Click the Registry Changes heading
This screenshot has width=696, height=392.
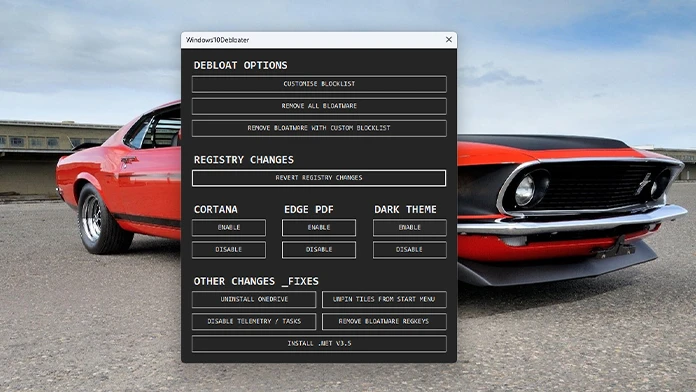point(244,159)
